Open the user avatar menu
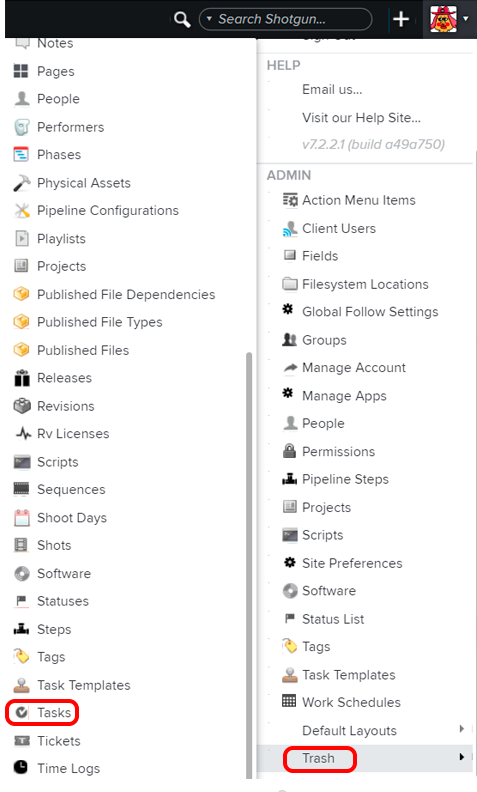 click(449, 19)
